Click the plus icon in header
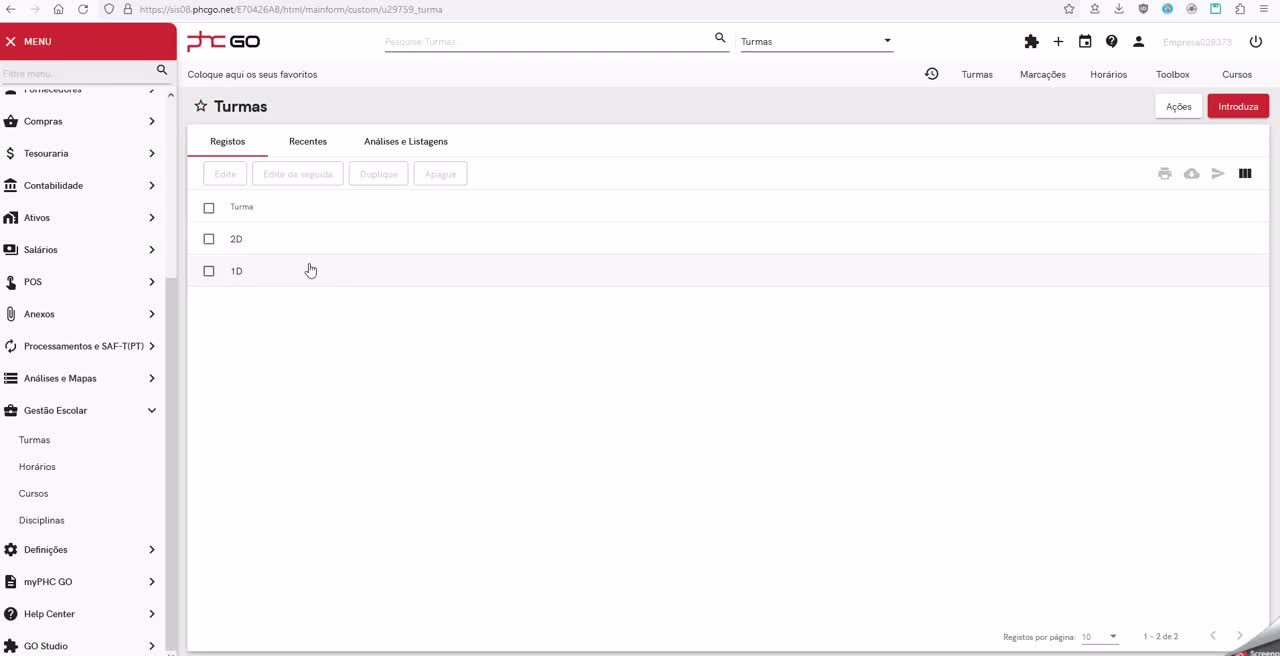Viewport: 1280px width, 656px height. [1058, 42]
